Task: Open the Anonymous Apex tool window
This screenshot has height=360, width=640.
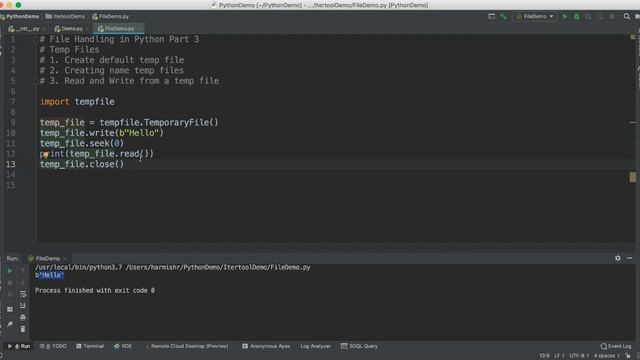Action: [266, 346]
